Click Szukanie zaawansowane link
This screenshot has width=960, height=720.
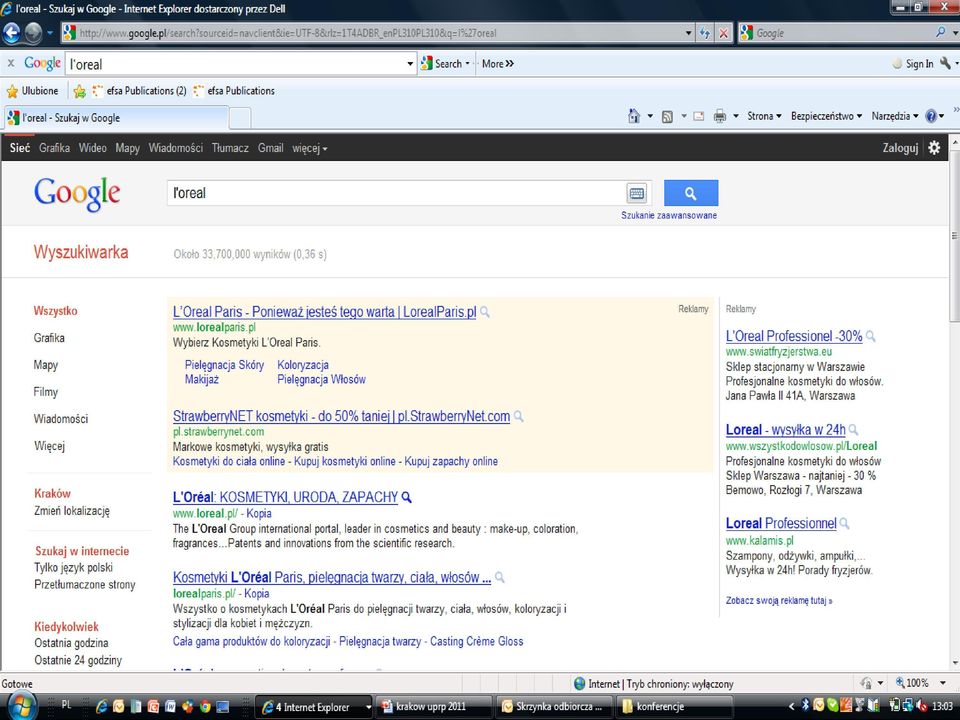[x=669, y=216]
